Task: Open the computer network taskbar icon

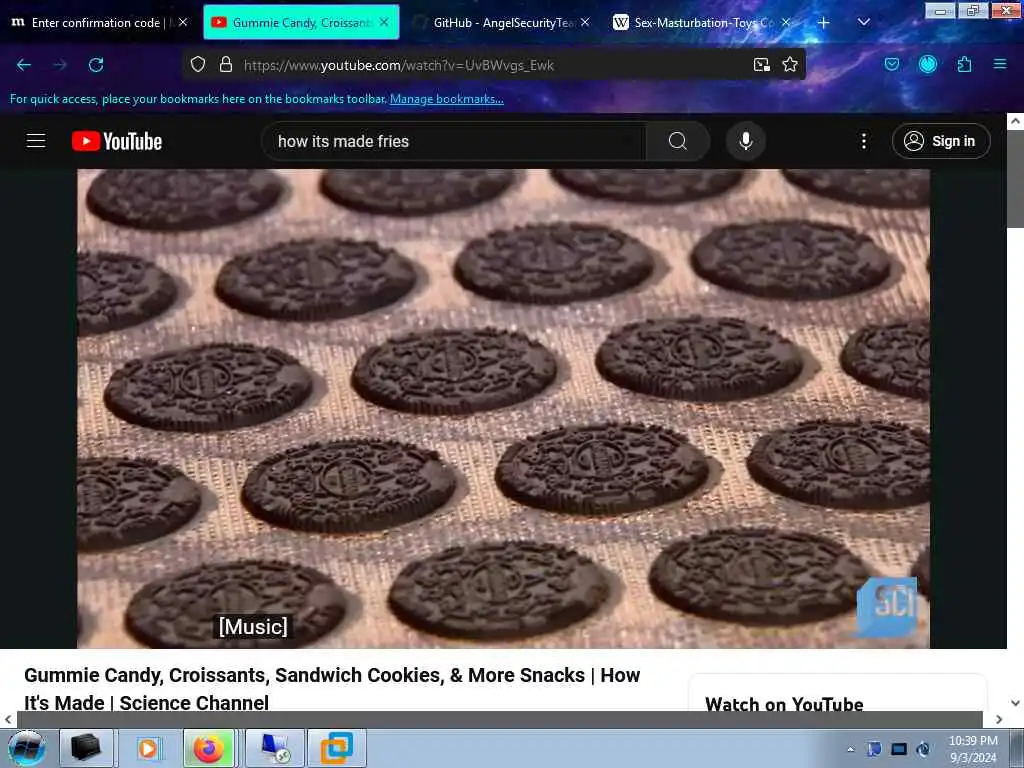Action: coord(275,748)
